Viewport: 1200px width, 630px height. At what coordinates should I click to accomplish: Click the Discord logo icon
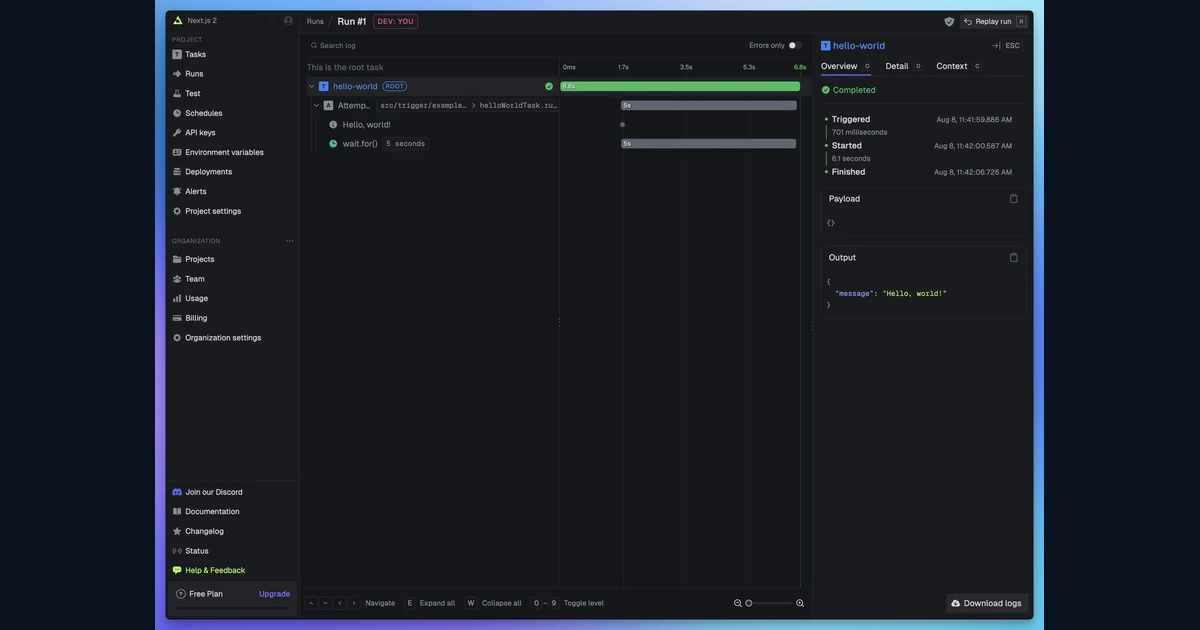click(177, 492)
